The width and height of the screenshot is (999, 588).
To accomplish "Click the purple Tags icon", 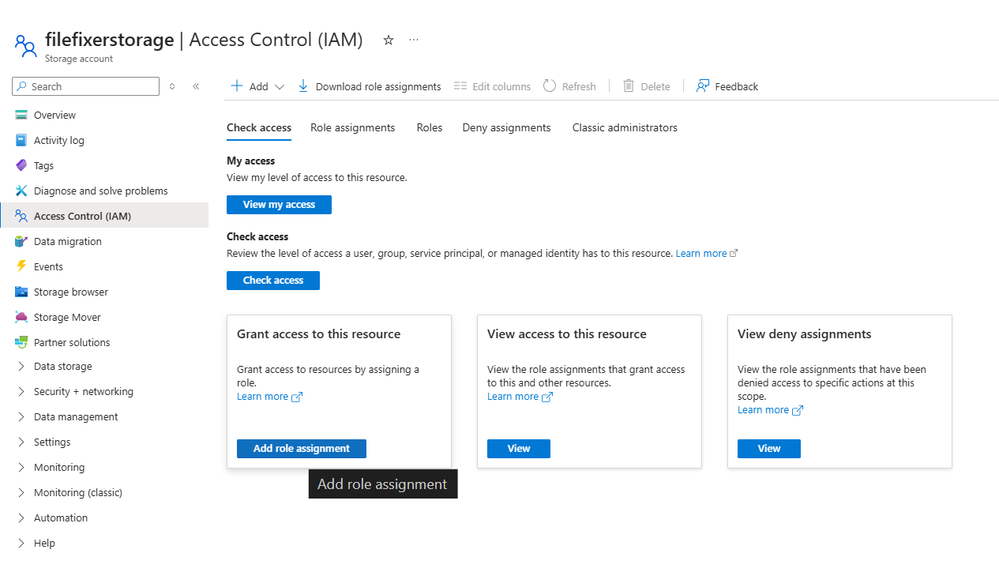I will 21,166.
